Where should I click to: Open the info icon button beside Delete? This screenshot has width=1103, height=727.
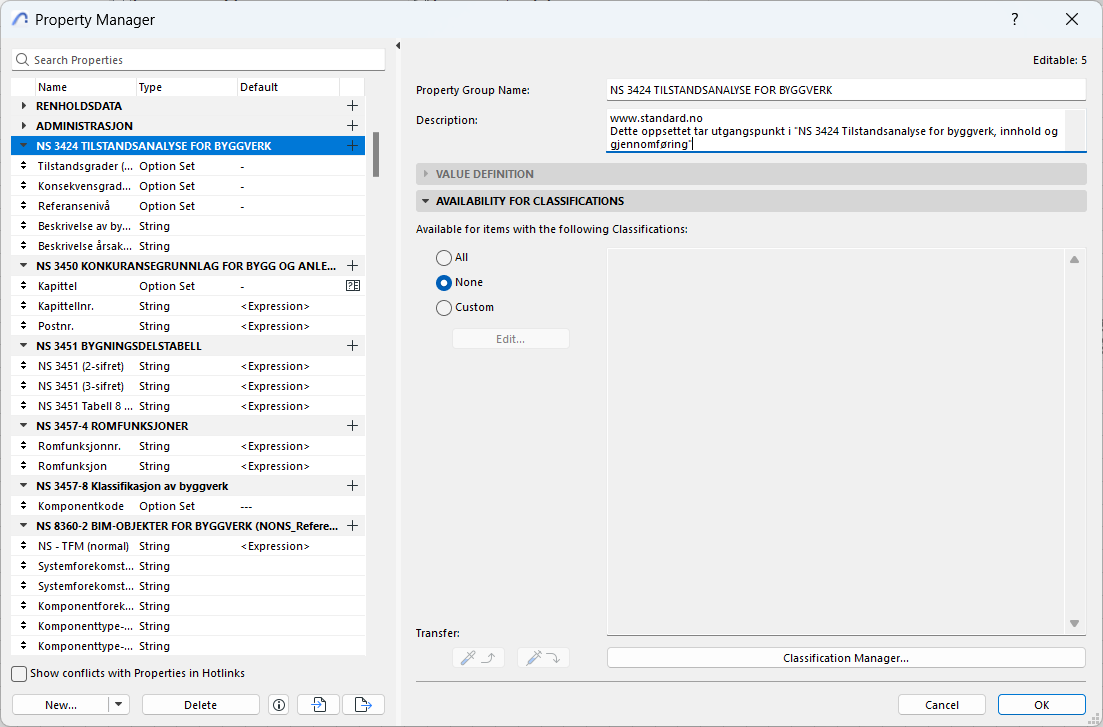tap(279, 705)
